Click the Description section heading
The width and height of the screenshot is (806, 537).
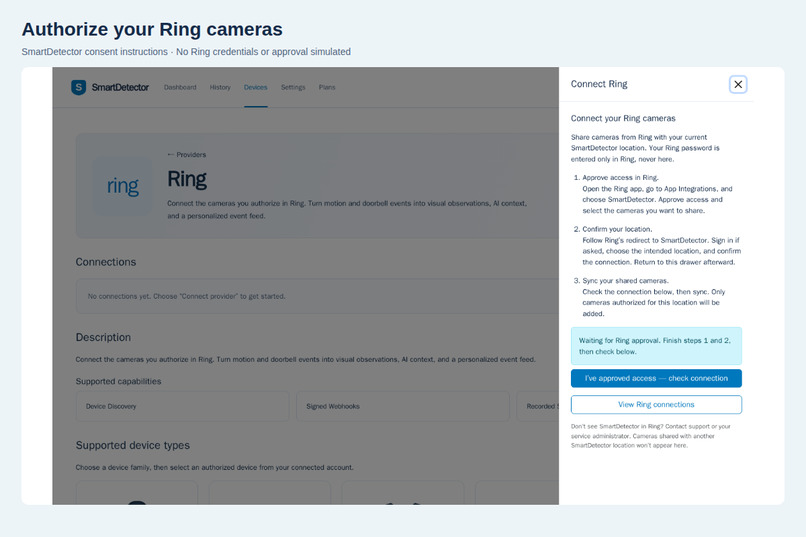[103, 338]
